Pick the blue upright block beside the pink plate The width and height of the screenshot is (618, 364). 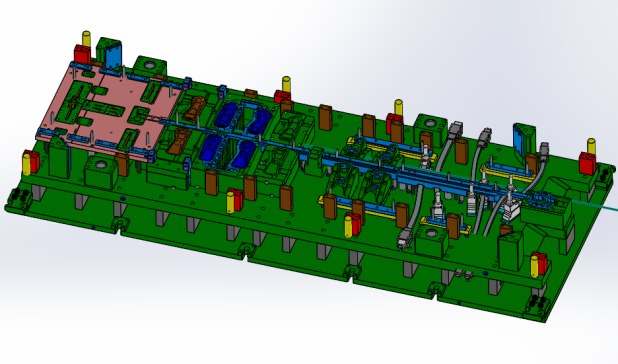(114, 55)
